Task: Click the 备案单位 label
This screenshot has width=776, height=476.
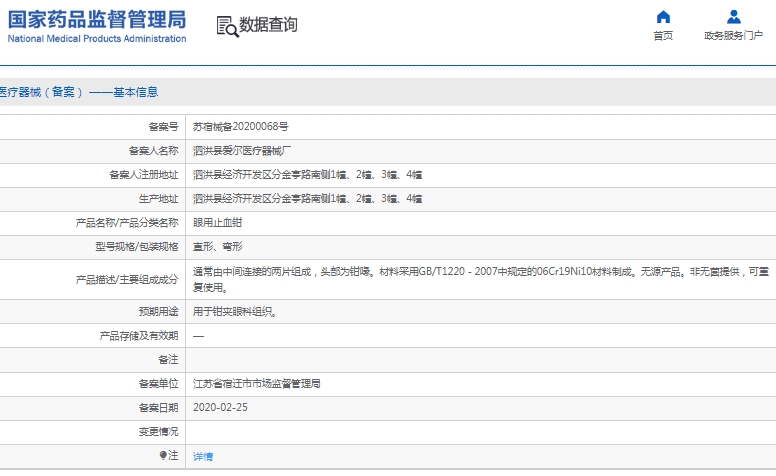Action: [158, 383]
